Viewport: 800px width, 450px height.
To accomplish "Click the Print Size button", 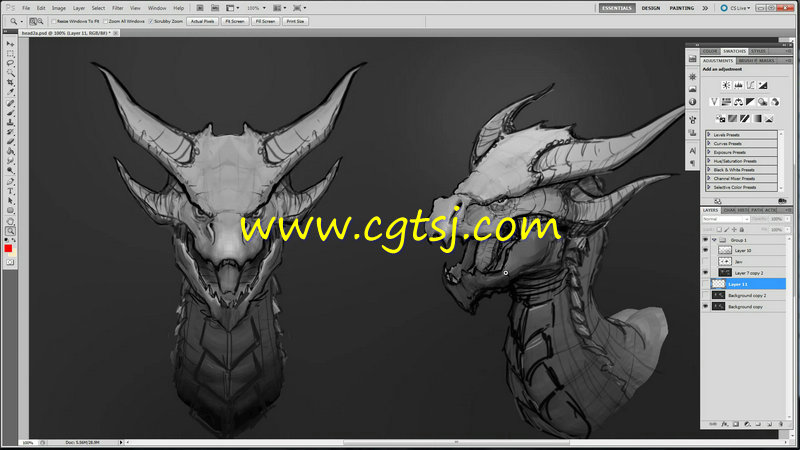I will (295, 21).
